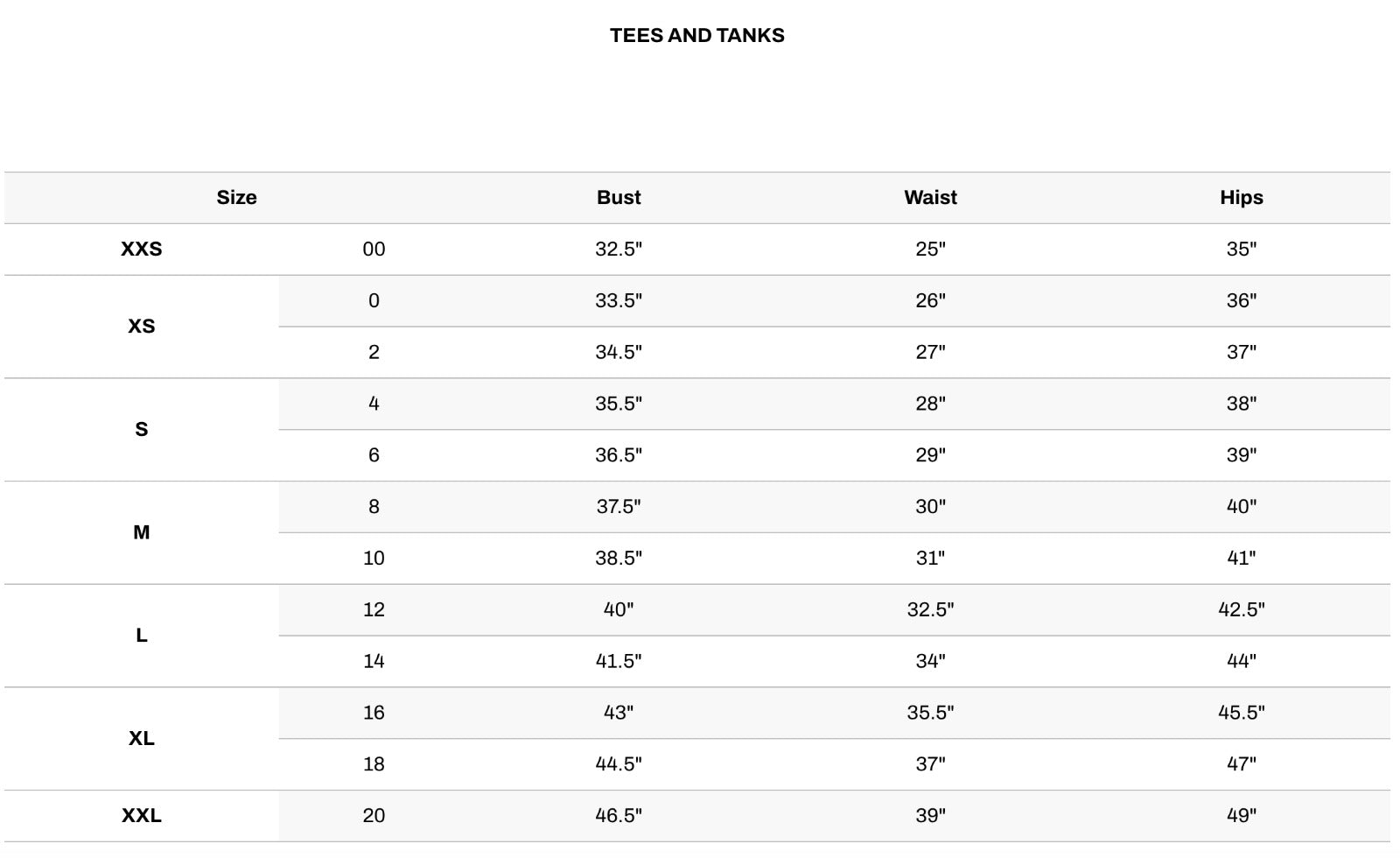
Task: Select numeric size 10 cell
Action: [374, 559]
